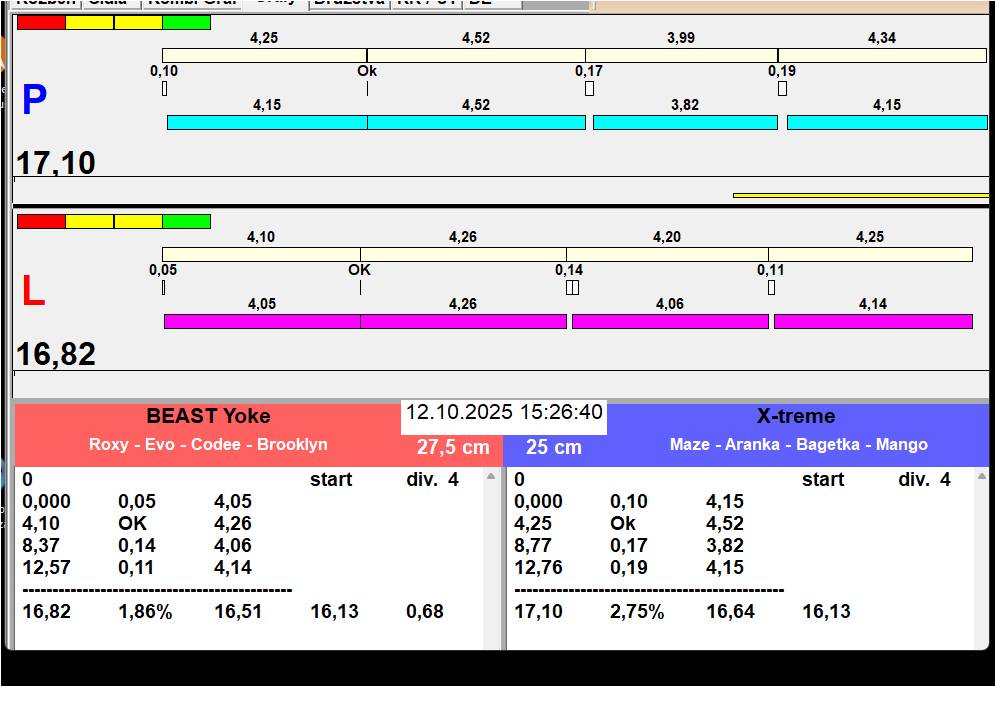Screen dimensions: 995x716
Task: Click the BEAST Yoke team header
Action: pyautogui.click(x=208, y=417)
